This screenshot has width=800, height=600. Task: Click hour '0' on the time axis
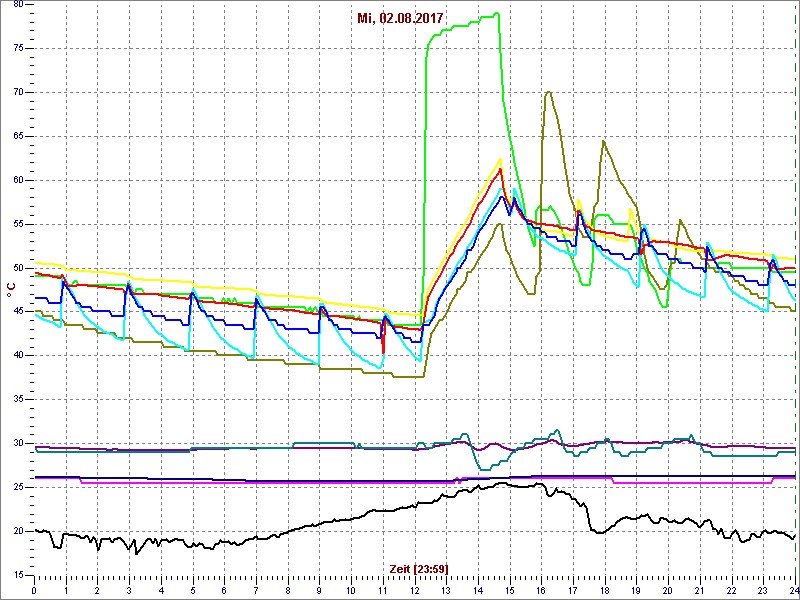coord(34,590)
